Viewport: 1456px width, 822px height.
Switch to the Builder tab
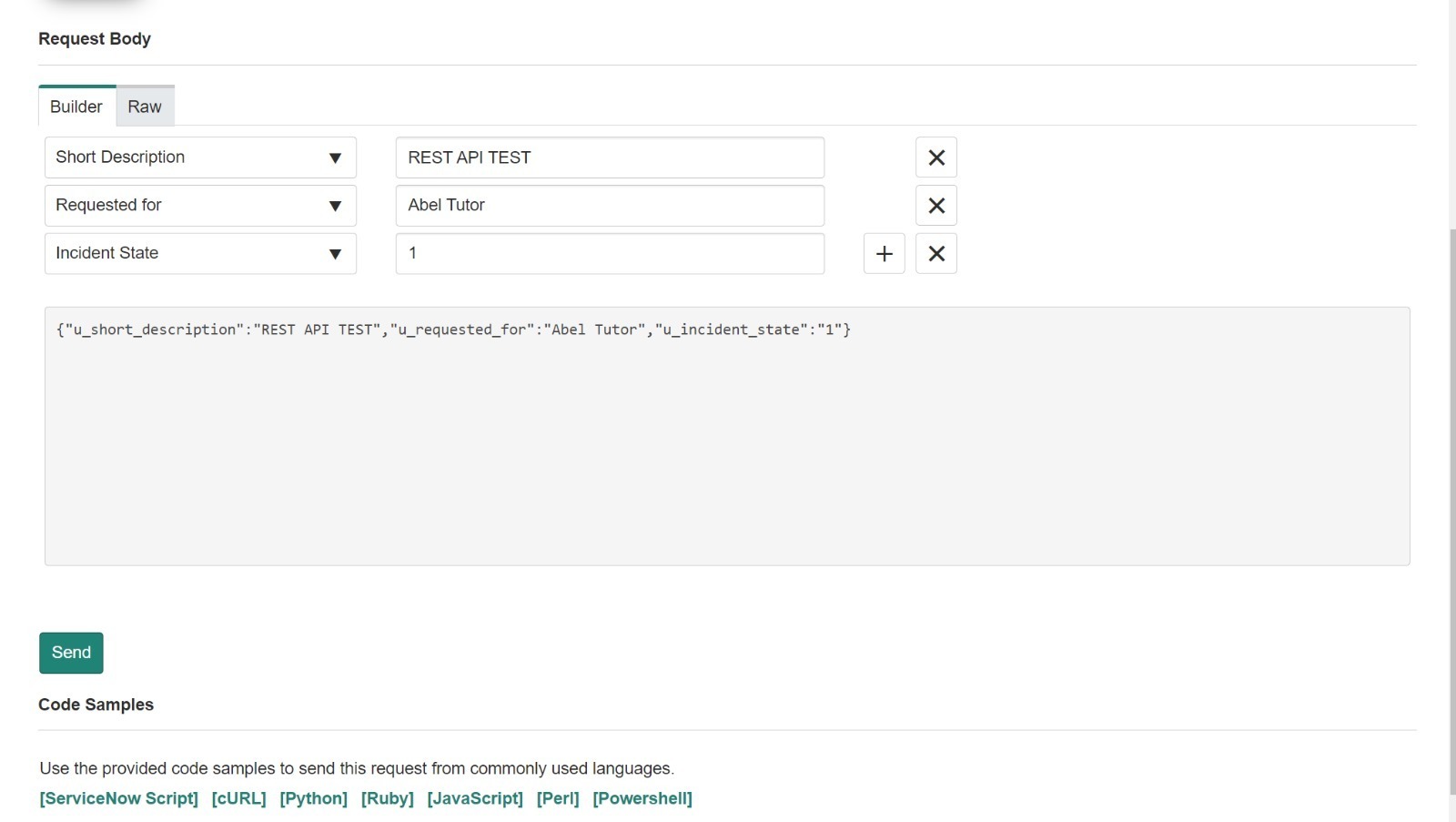76,107
